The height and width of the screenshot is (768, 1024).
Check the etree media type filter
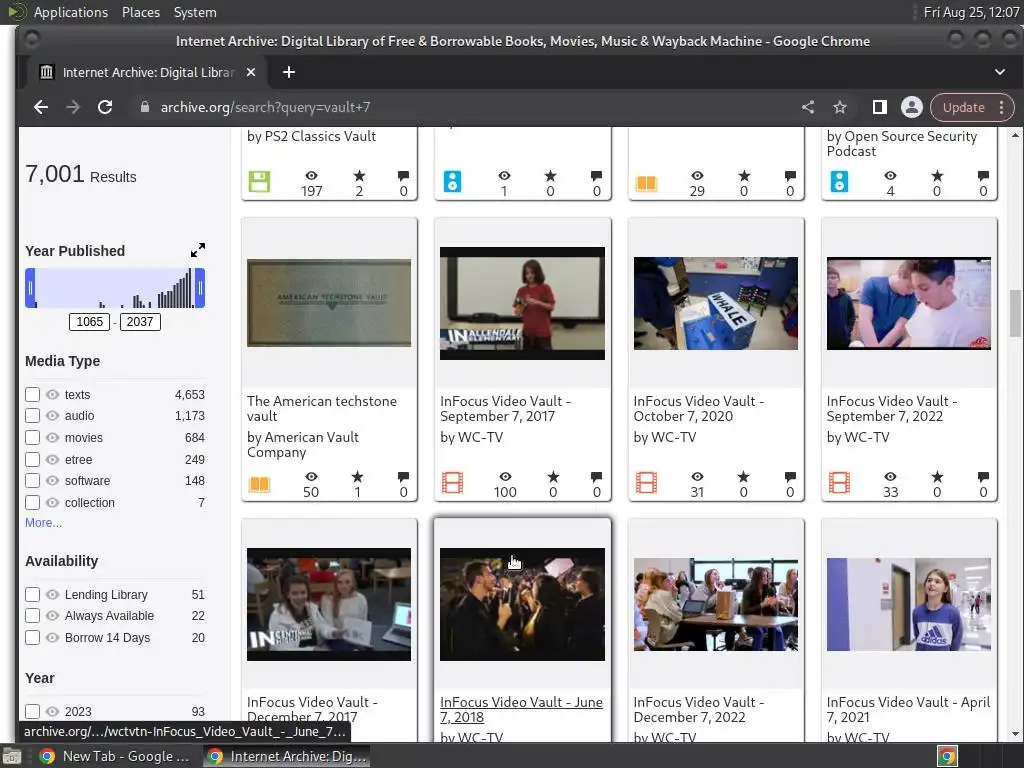point(33,460)
